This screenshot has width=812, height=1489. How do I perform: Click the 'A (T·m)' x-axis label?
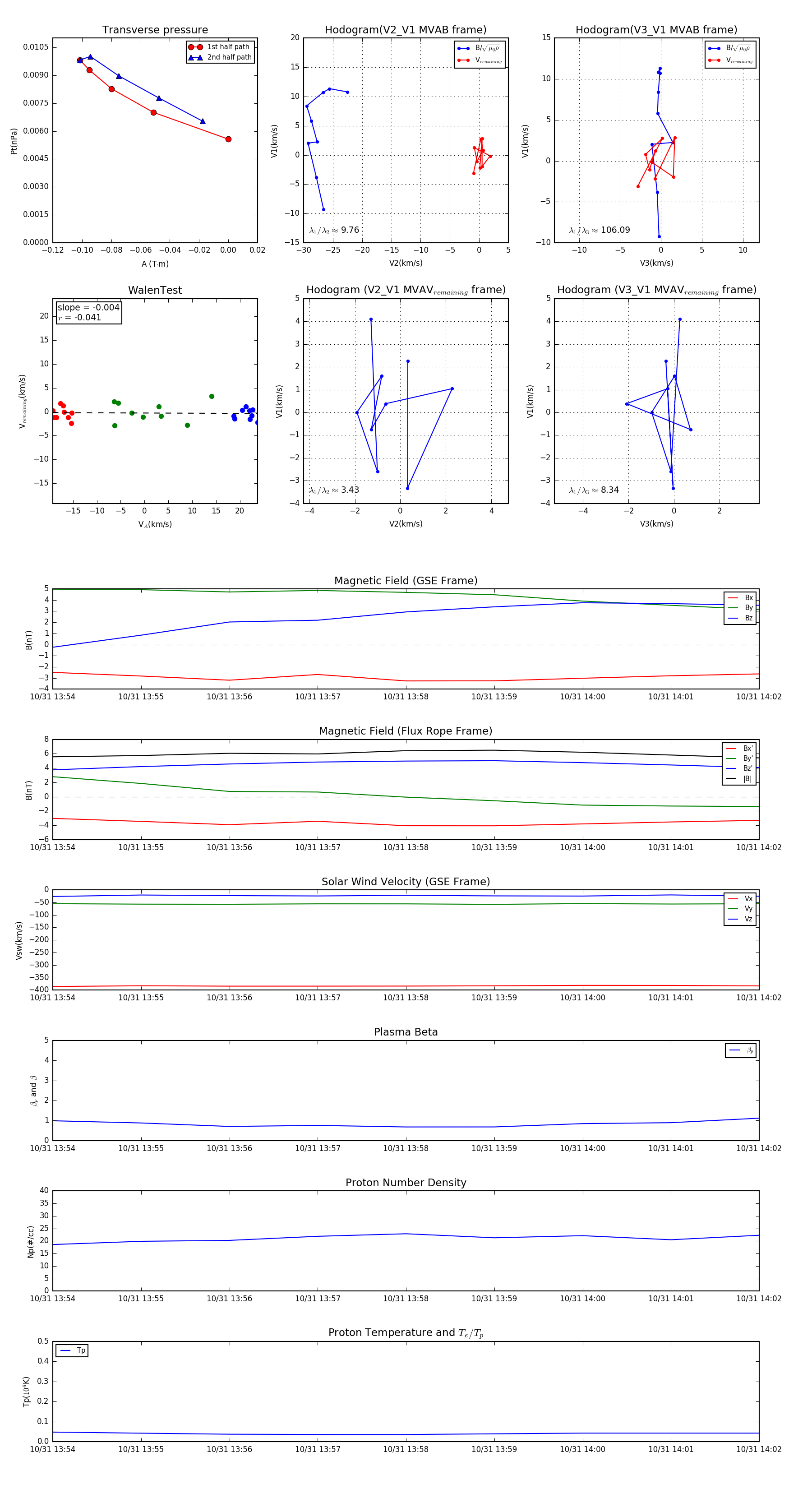point(155,264)
